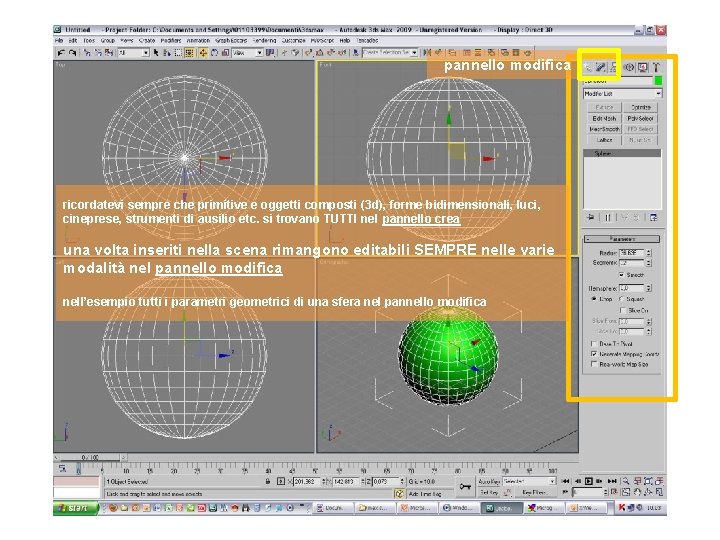Open the Help menu
Viewport: 720px width, 540px height.
[x=344, y=40]
